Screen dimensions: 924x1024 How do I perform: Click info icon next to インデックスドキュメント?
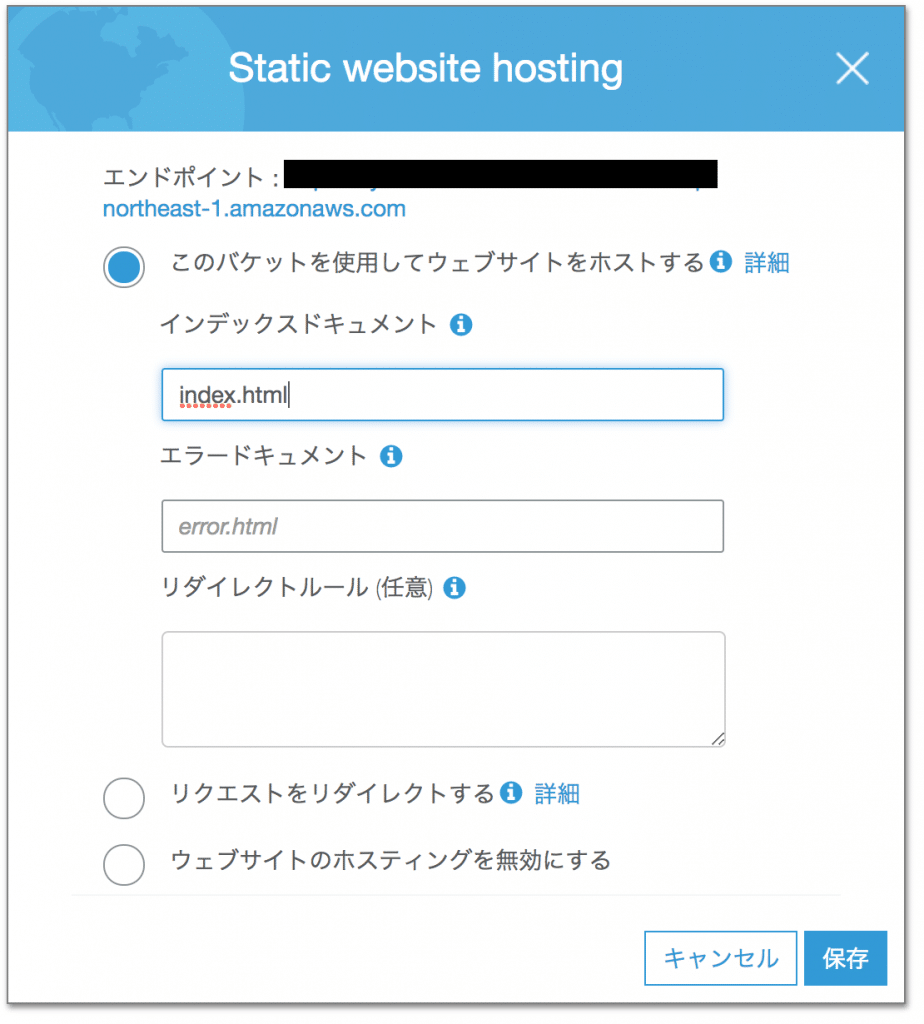pos(460,324)
